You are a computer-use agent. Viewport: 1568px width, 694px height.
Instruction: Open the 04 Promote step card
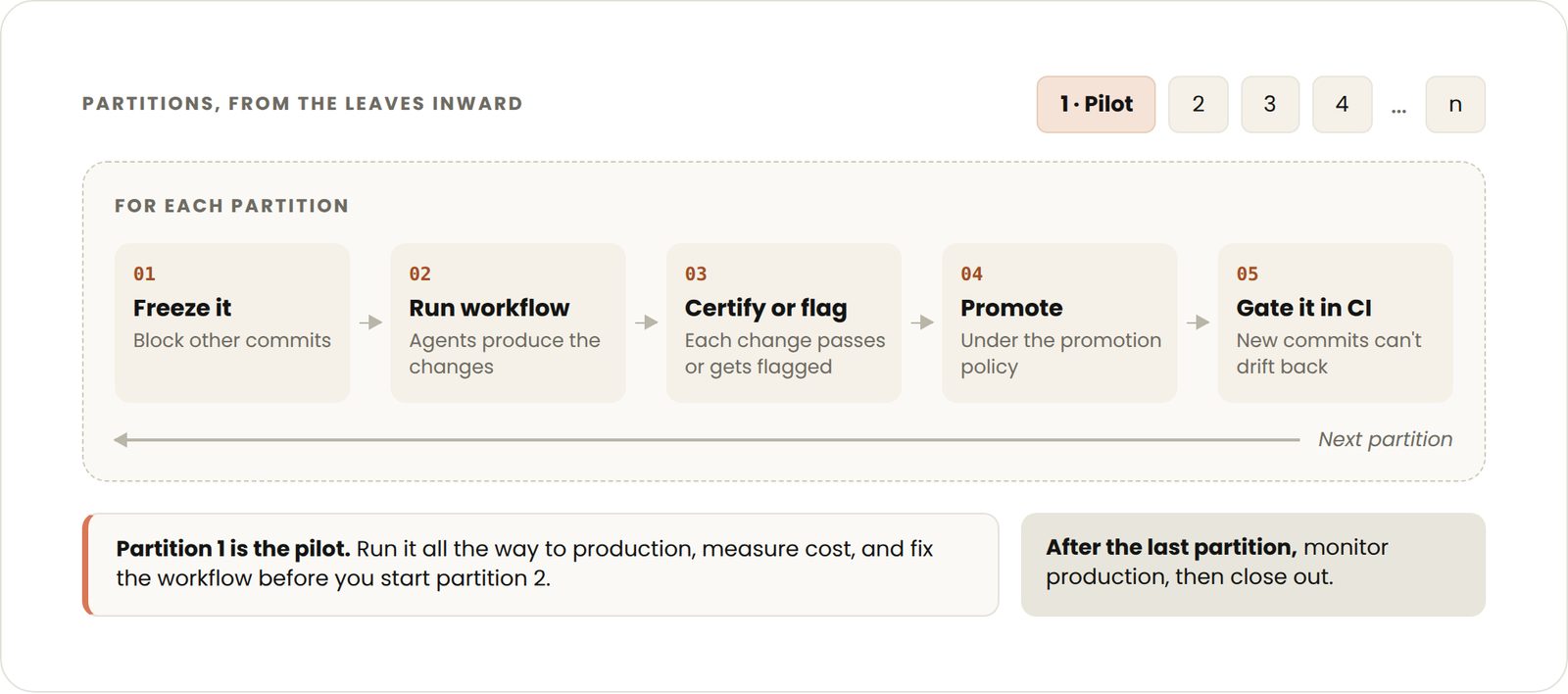pyautogui.click(x=1059, y=322)
